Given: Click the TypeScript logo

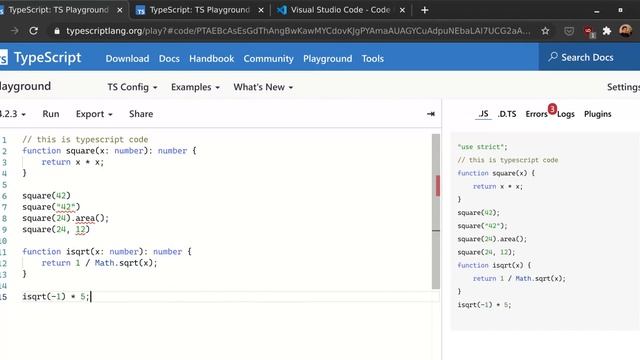Looking at the screenshot, I should pos(4,58).
